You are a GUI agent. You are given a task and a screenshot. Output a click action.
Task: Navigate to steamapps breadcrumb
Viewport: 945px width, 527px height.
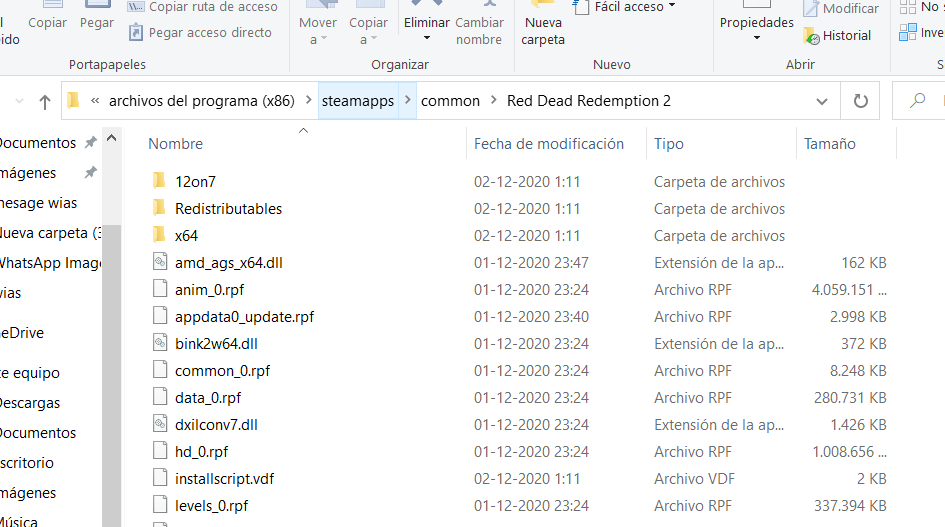click(x=358, y=101)
